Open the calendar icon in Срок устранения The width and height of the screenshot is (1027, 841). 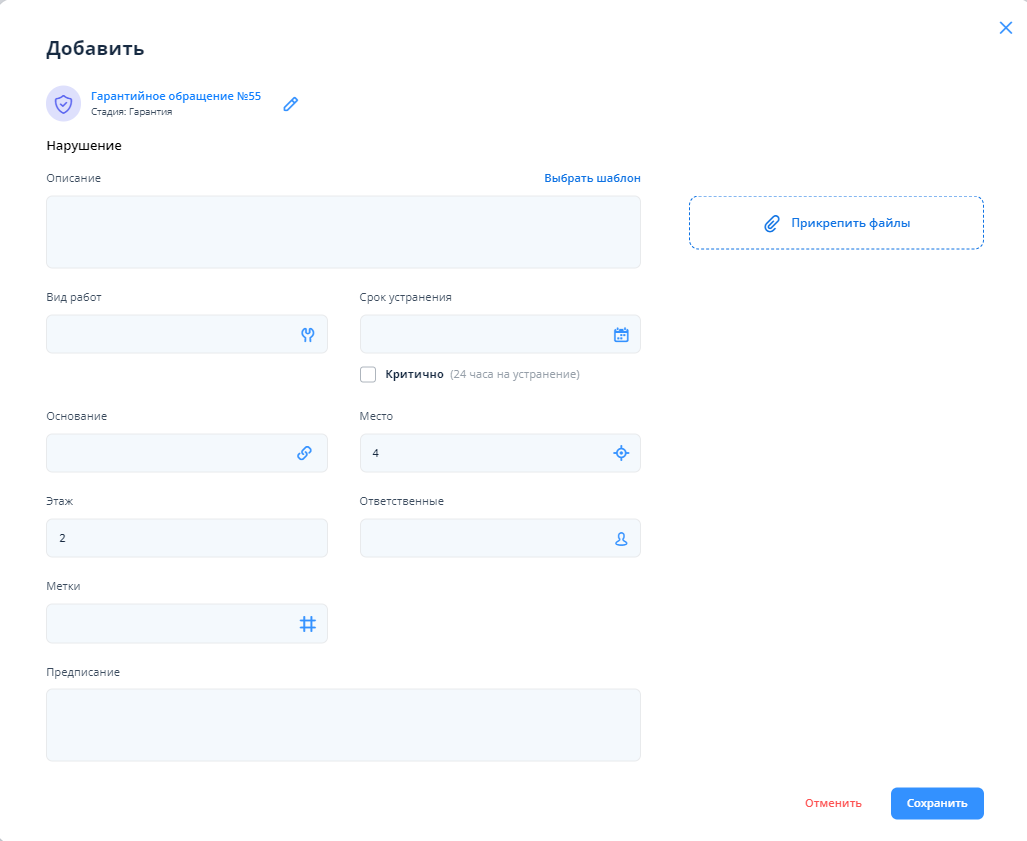tap(621, 335)
